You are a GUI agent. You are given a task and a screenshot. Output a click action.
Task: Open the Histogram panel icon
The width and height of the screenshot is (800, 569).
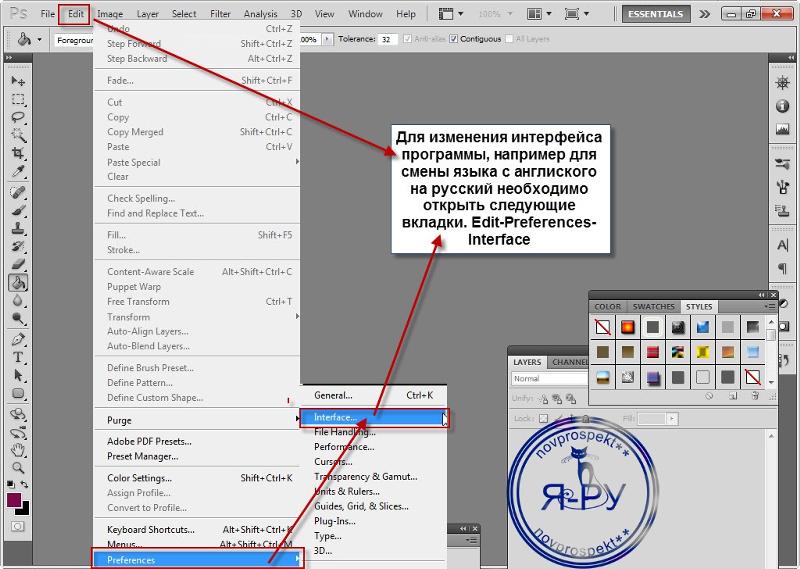click(782, 129)
